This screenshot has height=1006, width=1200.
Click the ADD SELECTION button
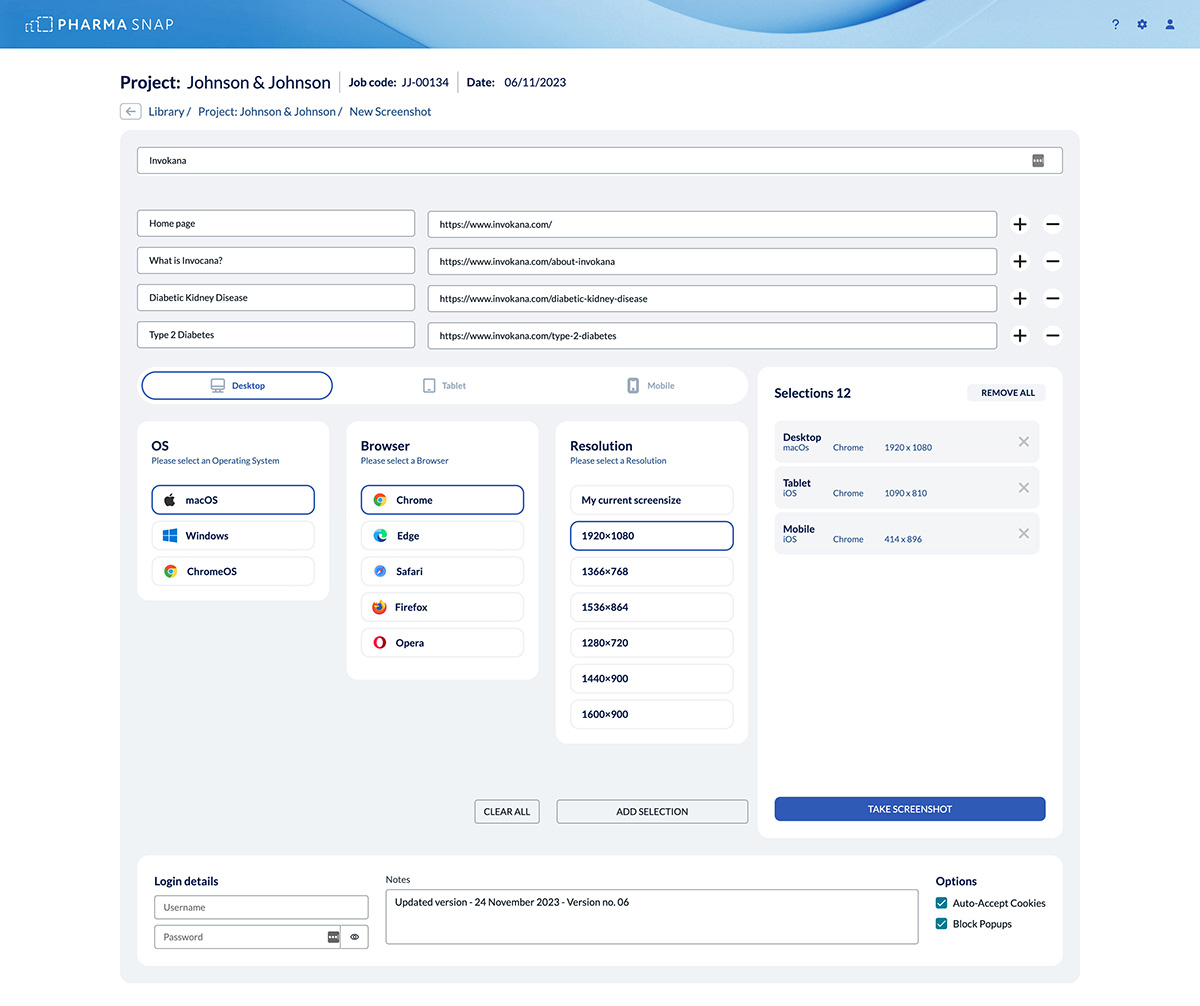pyautogui.click(x=652, y=811)
